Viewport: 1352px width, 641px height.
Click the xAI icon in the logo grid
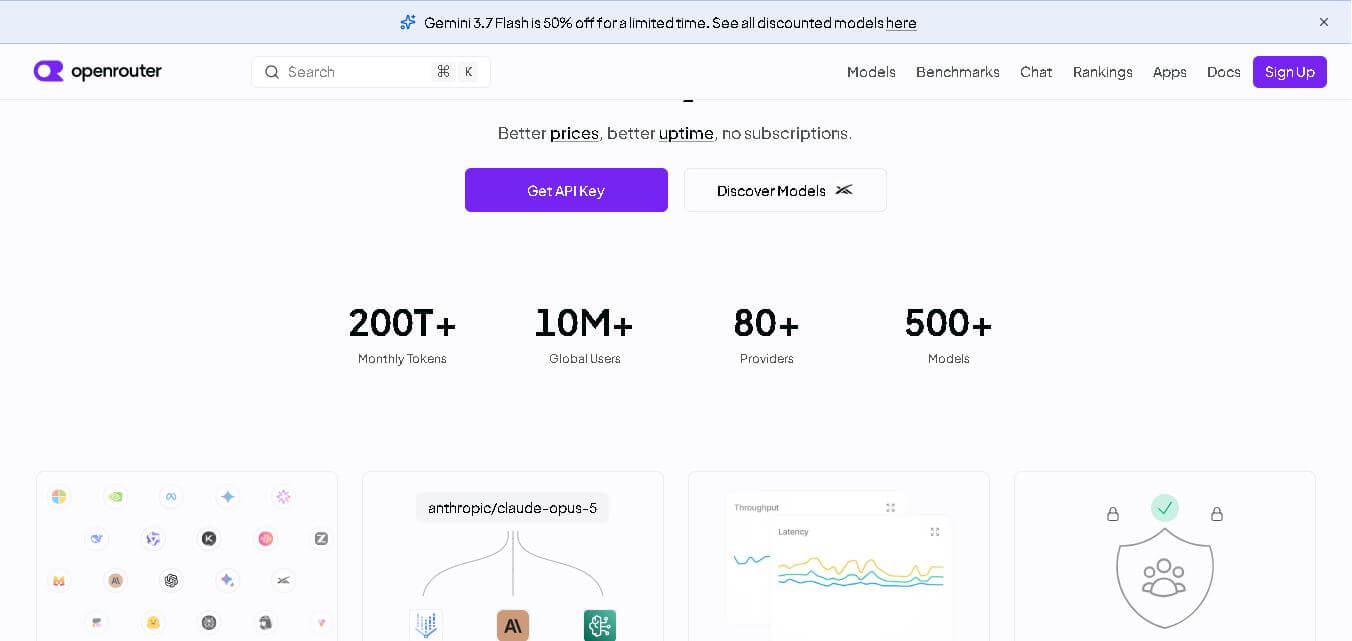pos(283,580)
